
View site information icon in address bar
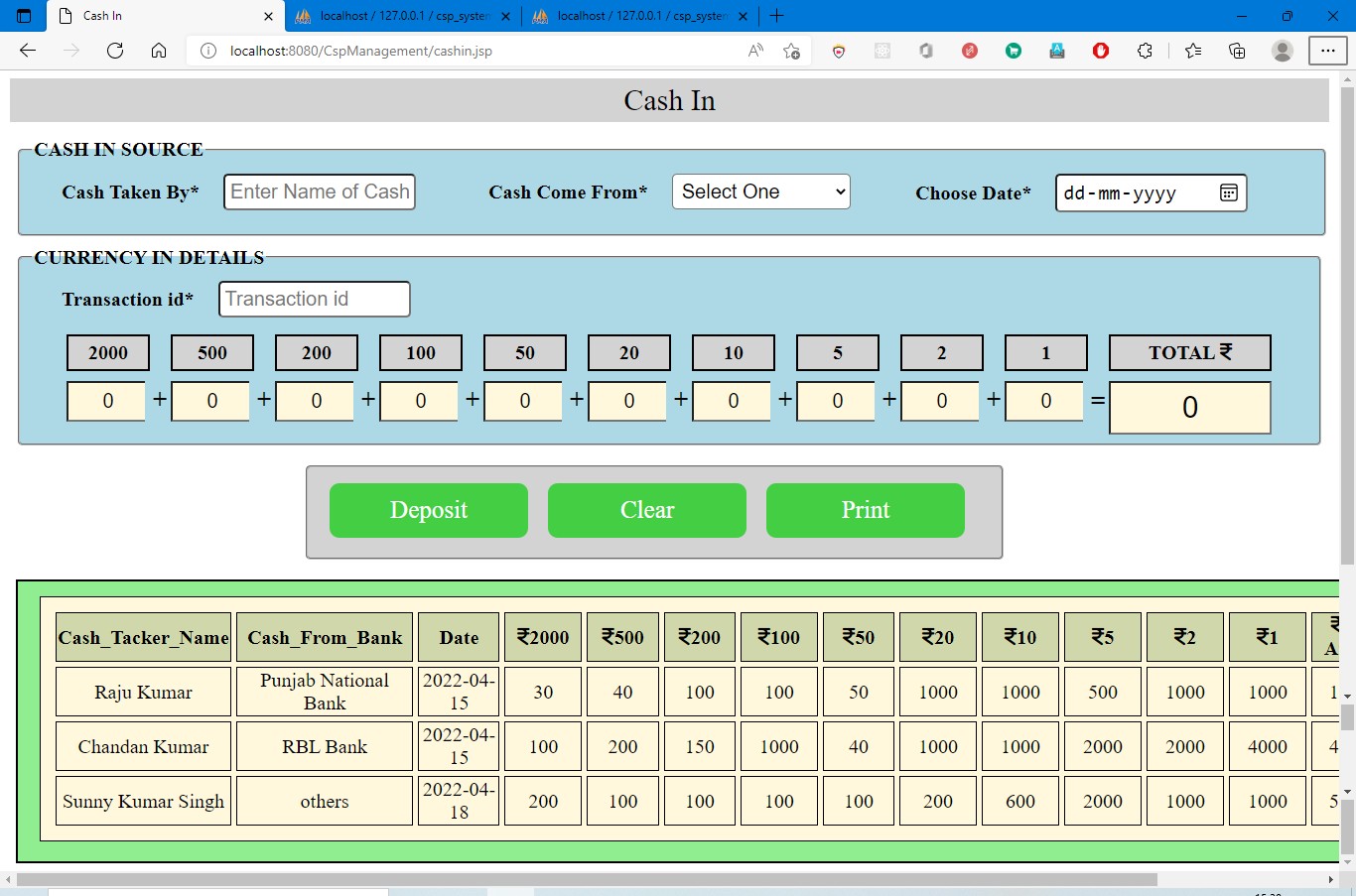pyautogui.click(x=208, y=51)
